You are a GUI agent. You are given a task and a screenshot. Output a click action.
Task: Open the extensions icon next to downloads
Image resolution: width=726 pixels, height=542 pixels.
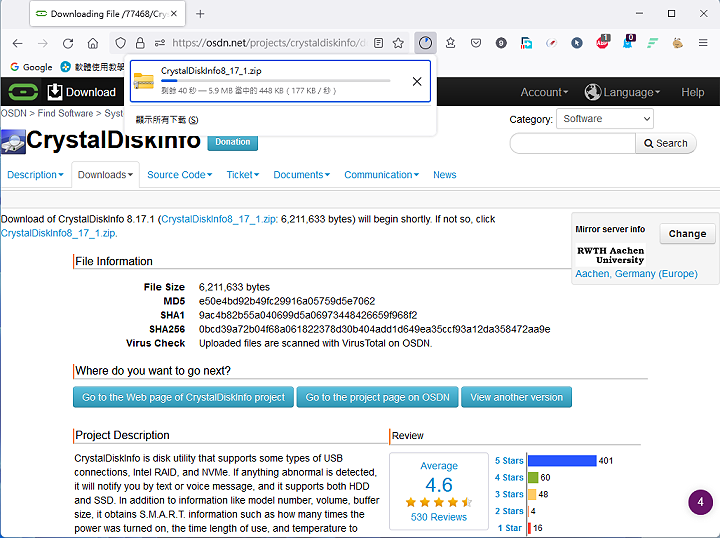(x=451, y=43)
